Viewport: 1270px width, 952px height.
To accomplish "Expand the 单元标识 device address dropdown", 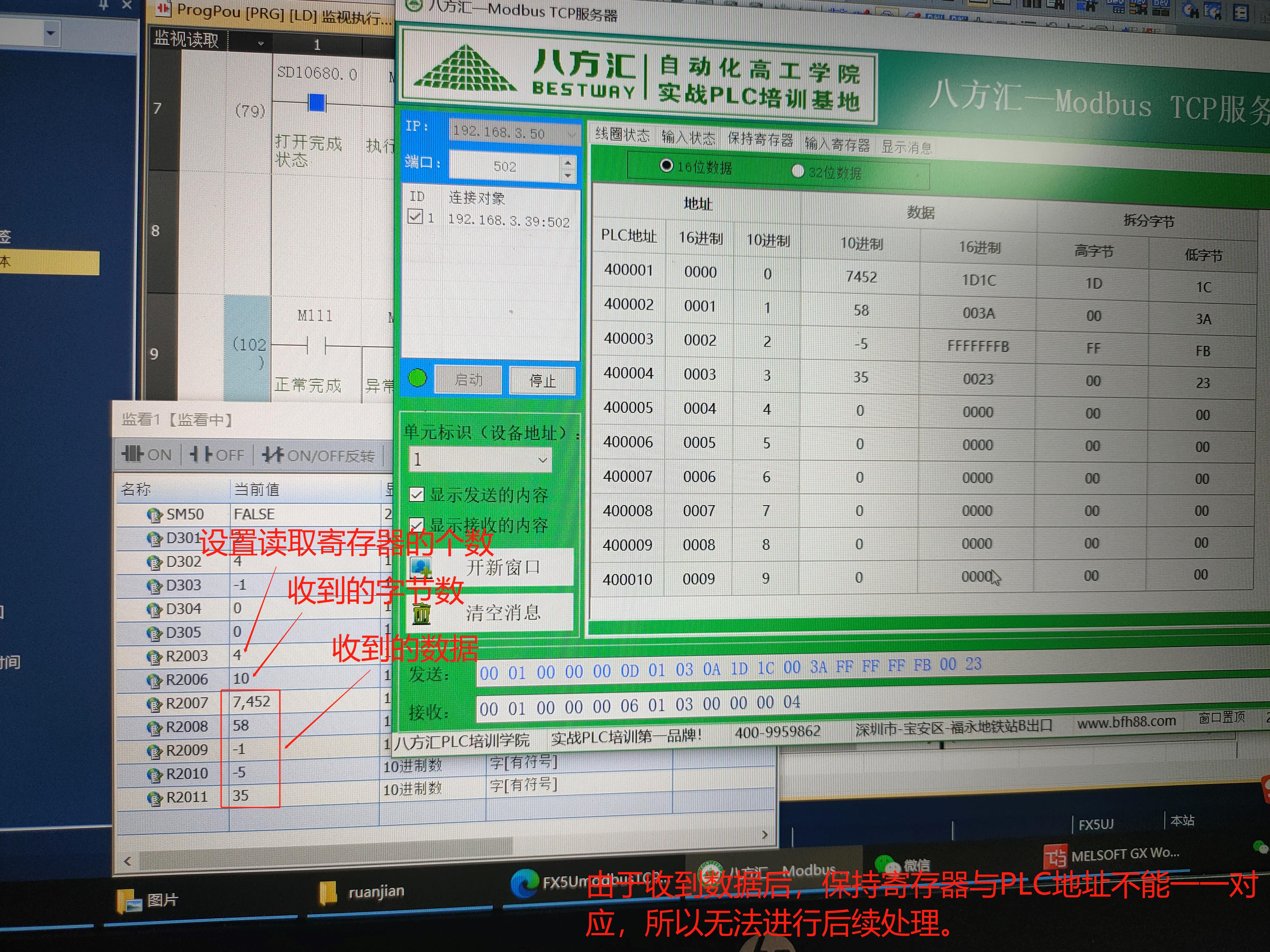I will tap(542, 459).
